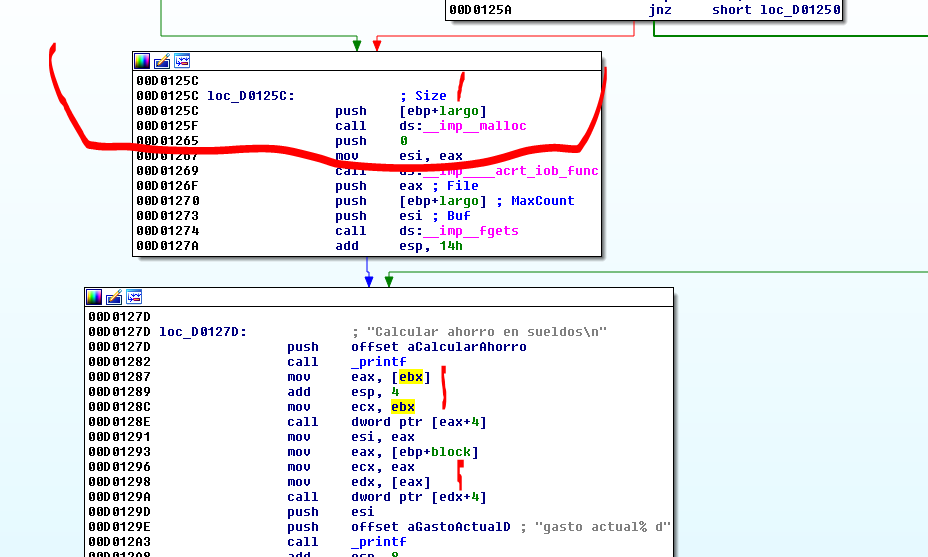This screenshot has width=928, height=557.
Task: Click the MaxCount comment text
Action: (542, 201)
